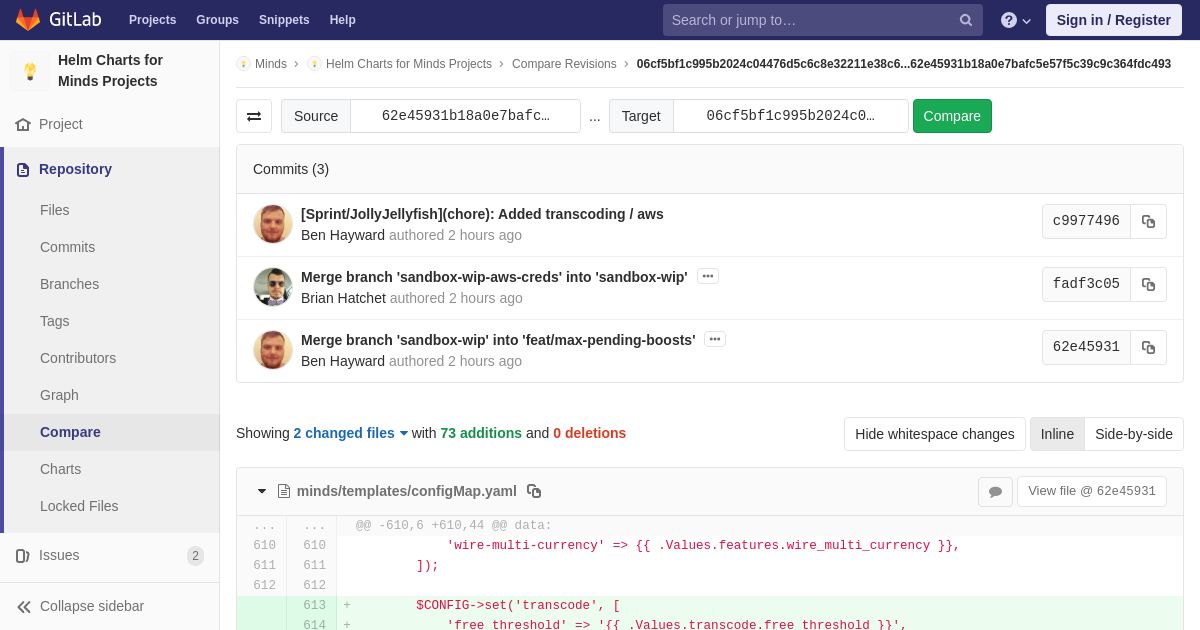
Task: Click the GitLab logo in the header
Action: pyautogui.click(x=58, y=20)
